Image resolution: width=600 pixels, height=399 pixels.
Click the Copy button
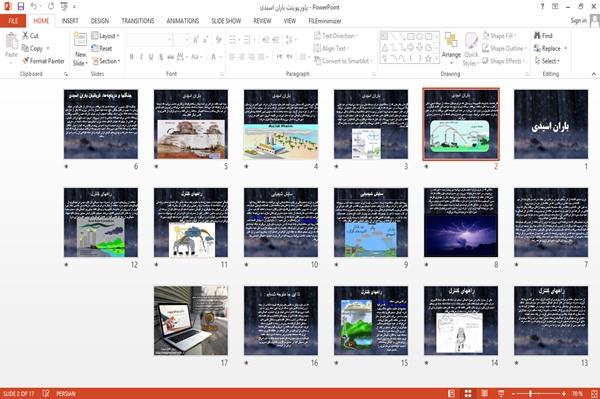(33, 48)
